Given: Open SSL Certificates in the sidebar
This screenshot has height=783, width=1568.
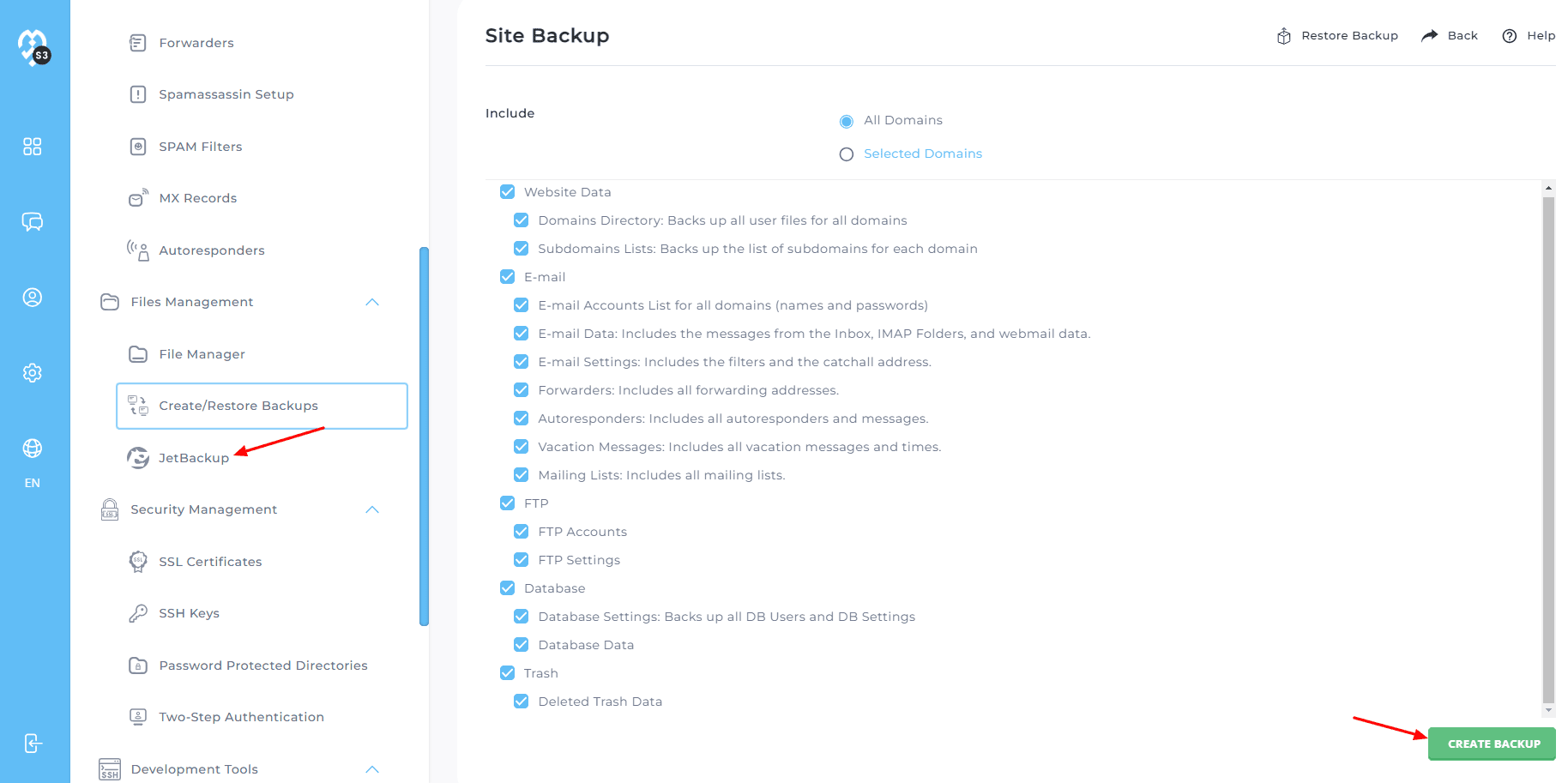Looking at the screenshot, I should (x=210, y=562).
